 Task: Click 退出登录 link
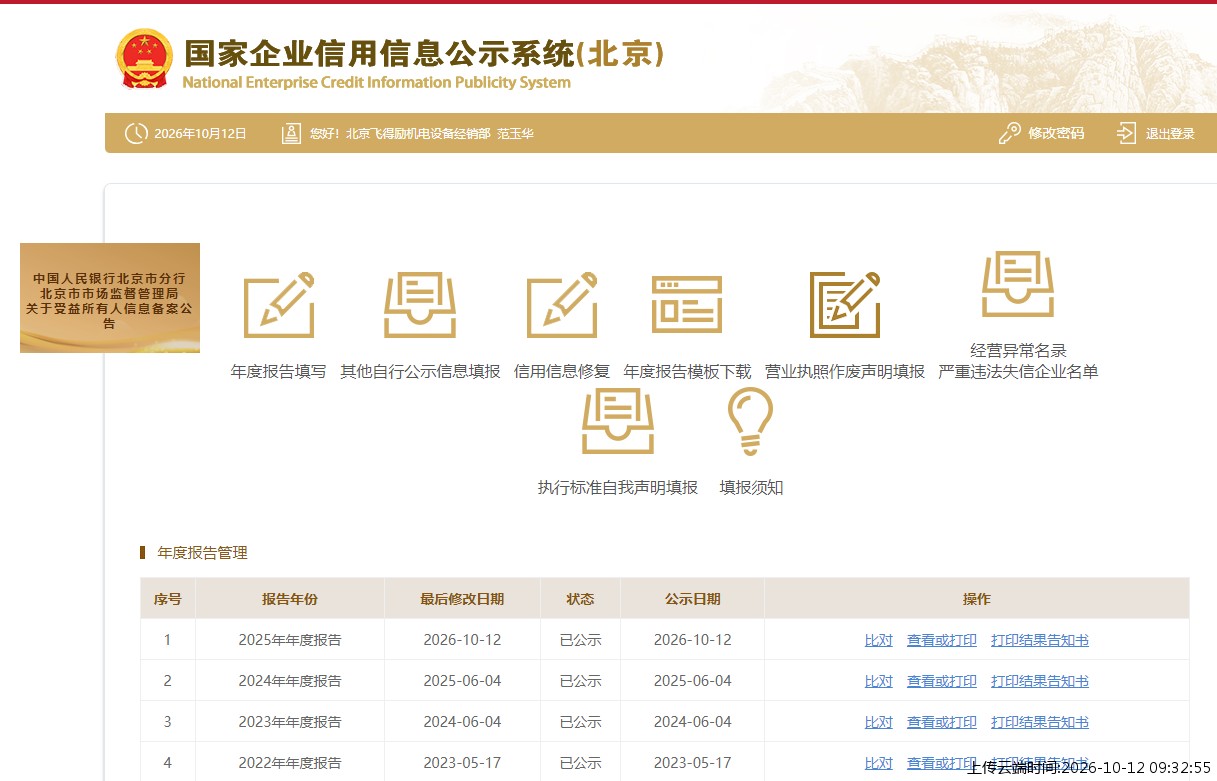1170,134
